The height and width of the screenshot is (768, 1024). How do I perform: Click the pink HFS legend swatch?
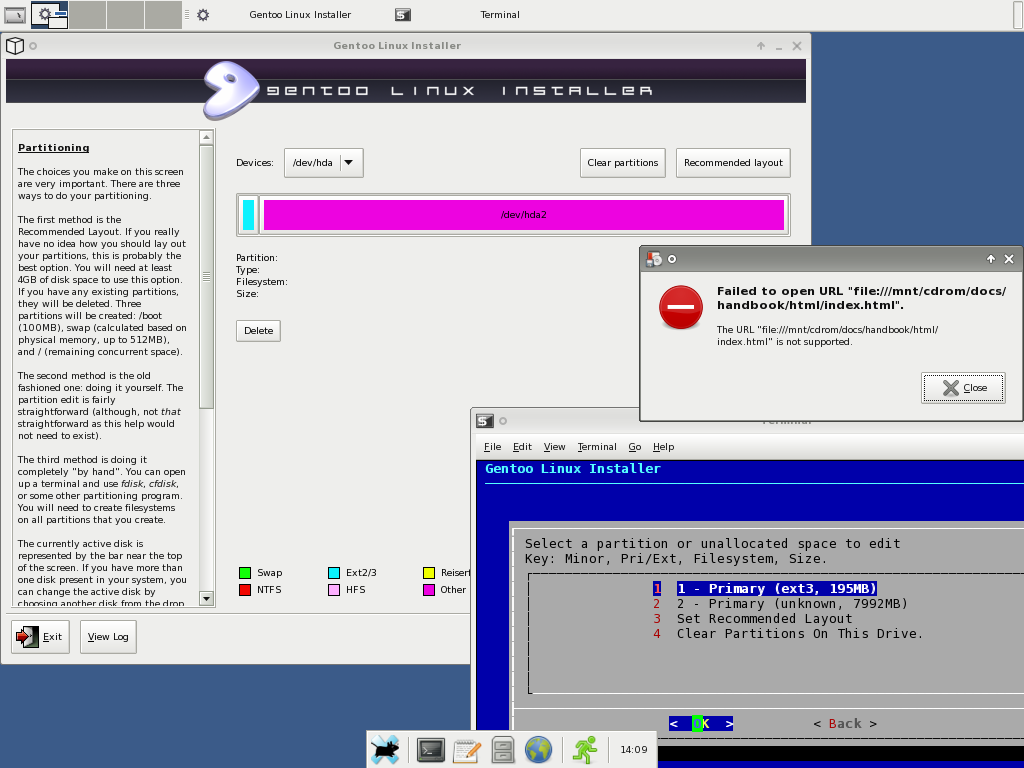pyautogui.click(x=334, y=590)
